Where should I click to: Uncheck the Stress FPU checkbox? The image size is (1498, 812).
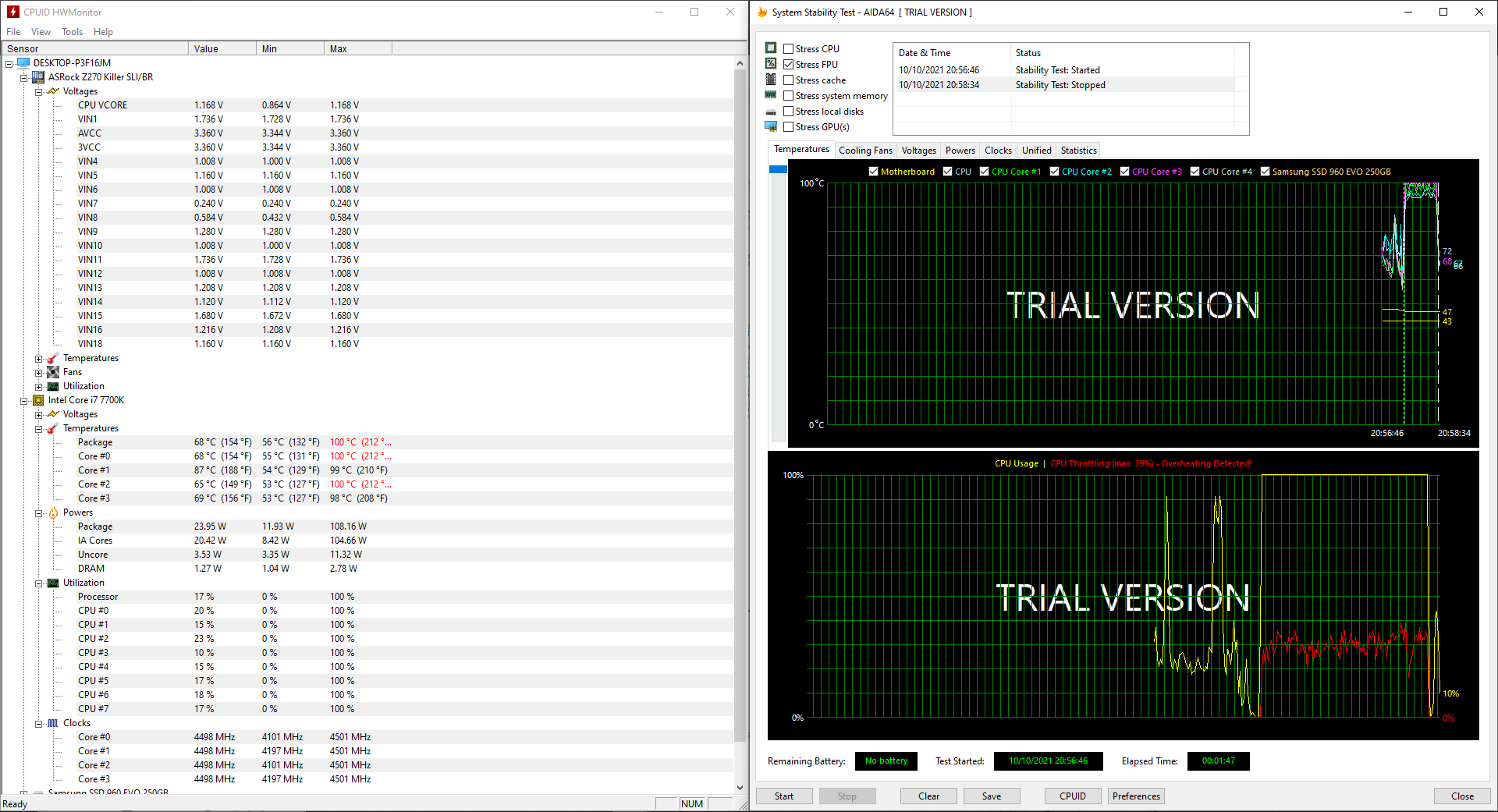tap(788, 64)
